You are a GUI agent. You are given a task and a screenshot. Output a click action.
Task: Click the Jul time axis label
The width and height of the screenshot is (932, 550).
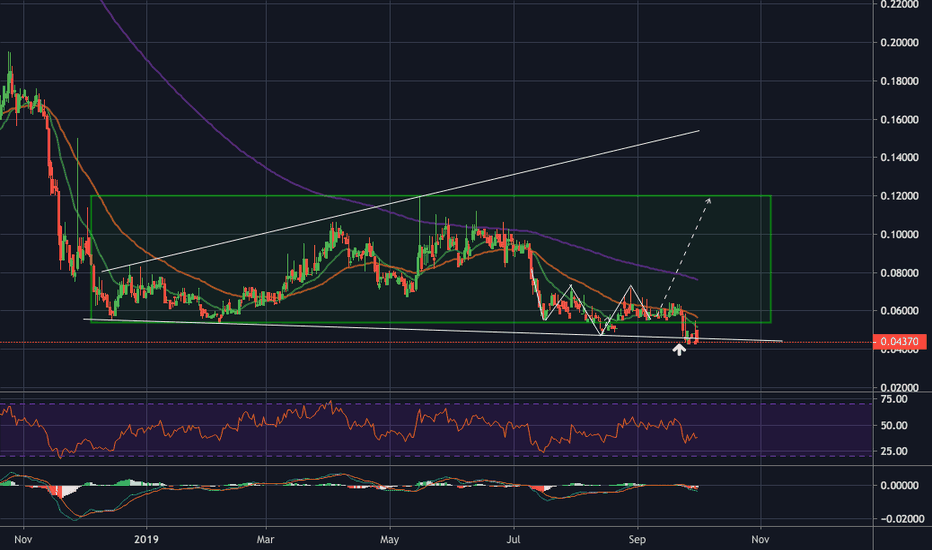(x=513, y=539)
